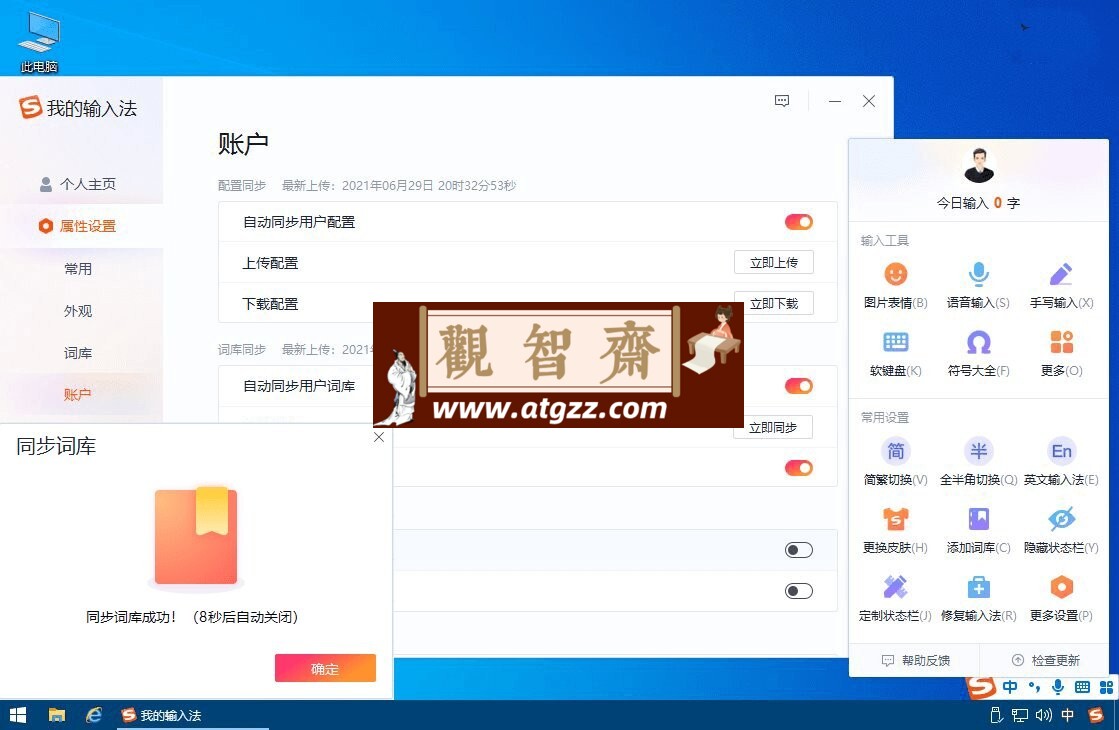Click 立即下载 button
Image resolution: width=1119 pixels, height=730 pixels.
coord(774,303)
